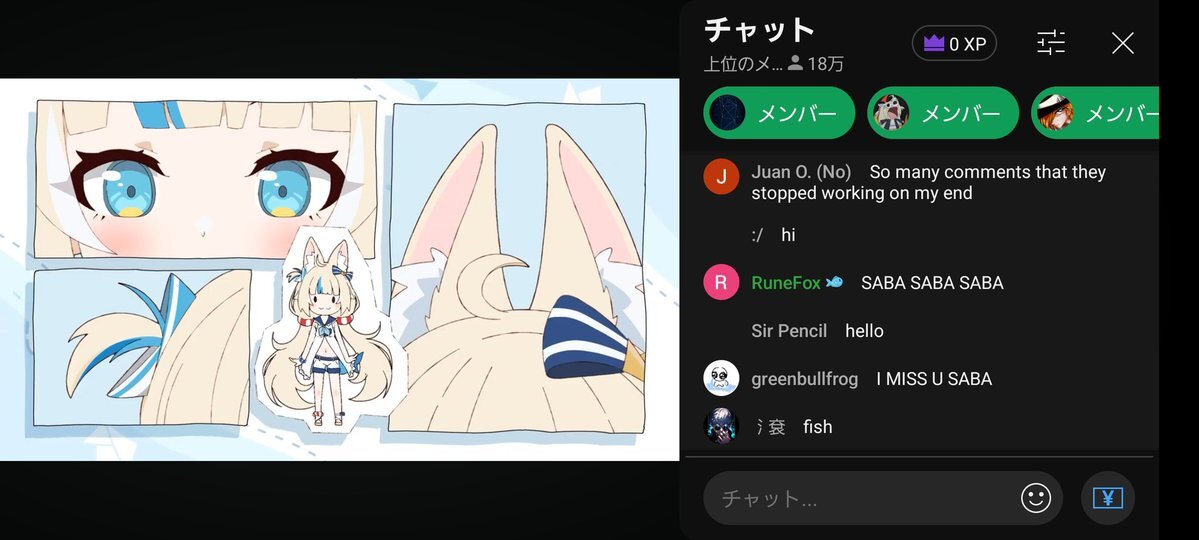Click the greenbullfrog username text

[804, 379]
